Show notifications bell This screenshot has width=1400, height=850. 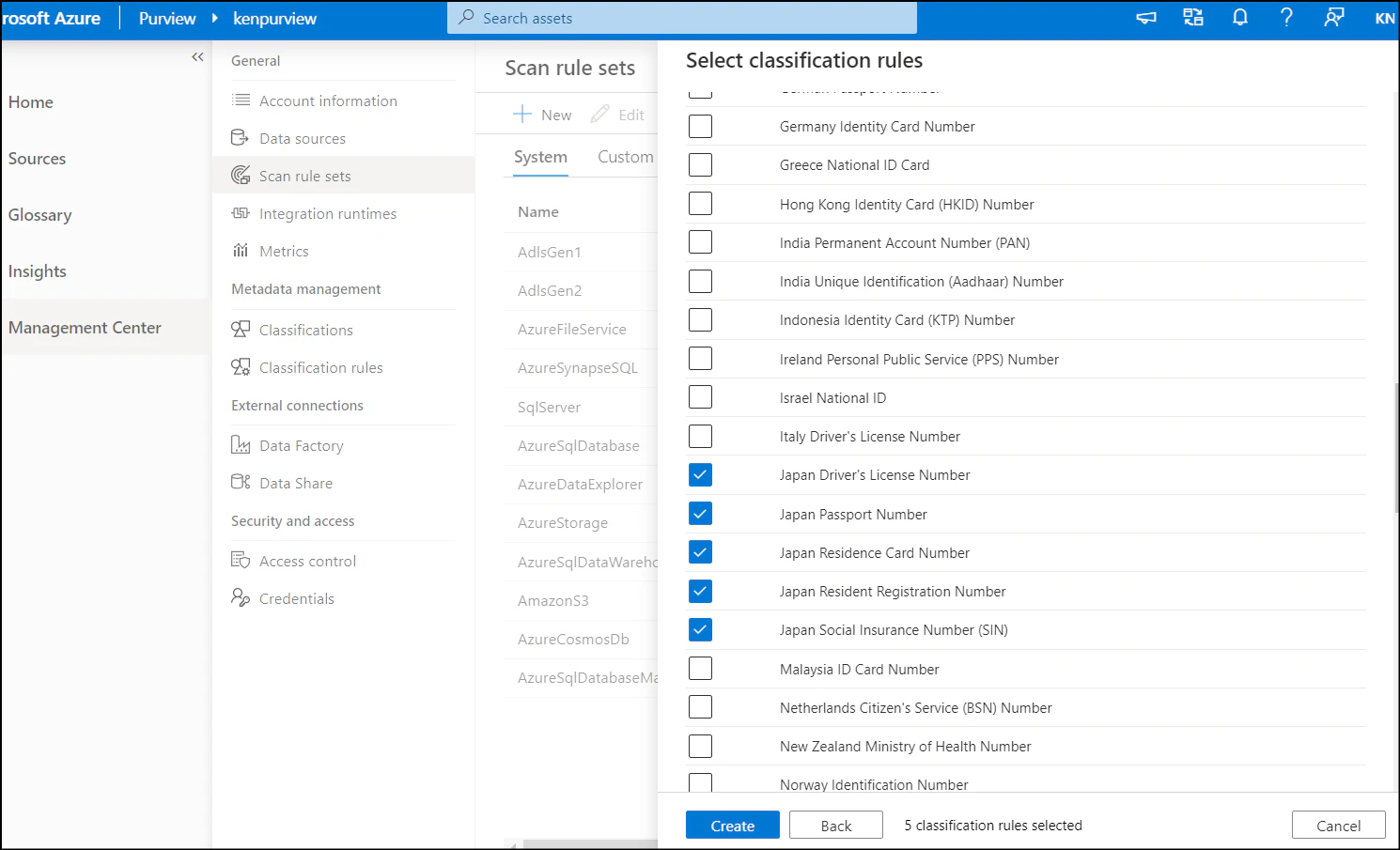1240,18
